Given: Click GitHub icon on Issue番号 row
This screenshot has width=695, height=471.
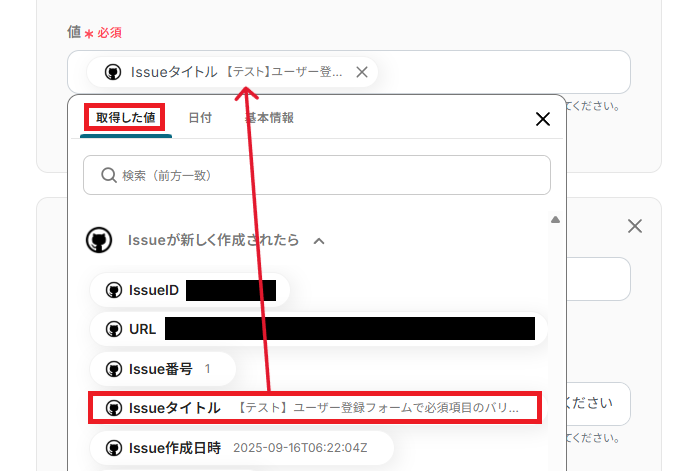Looking at the screenshot, I should 114,369.
